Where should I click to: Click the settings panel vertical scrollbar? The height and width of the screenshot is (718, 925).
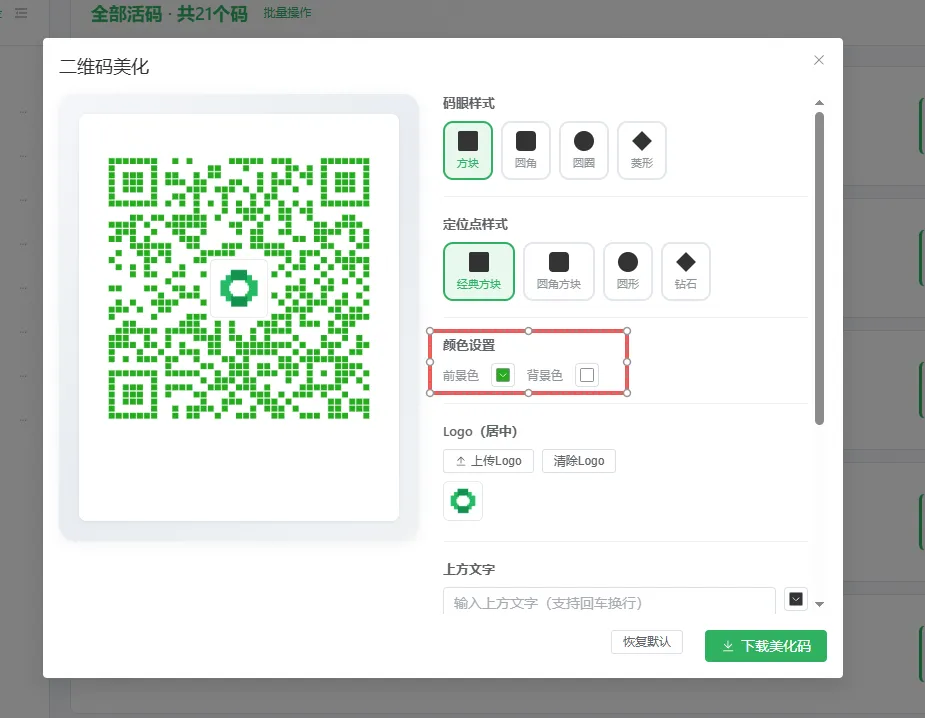click(819, 268)
